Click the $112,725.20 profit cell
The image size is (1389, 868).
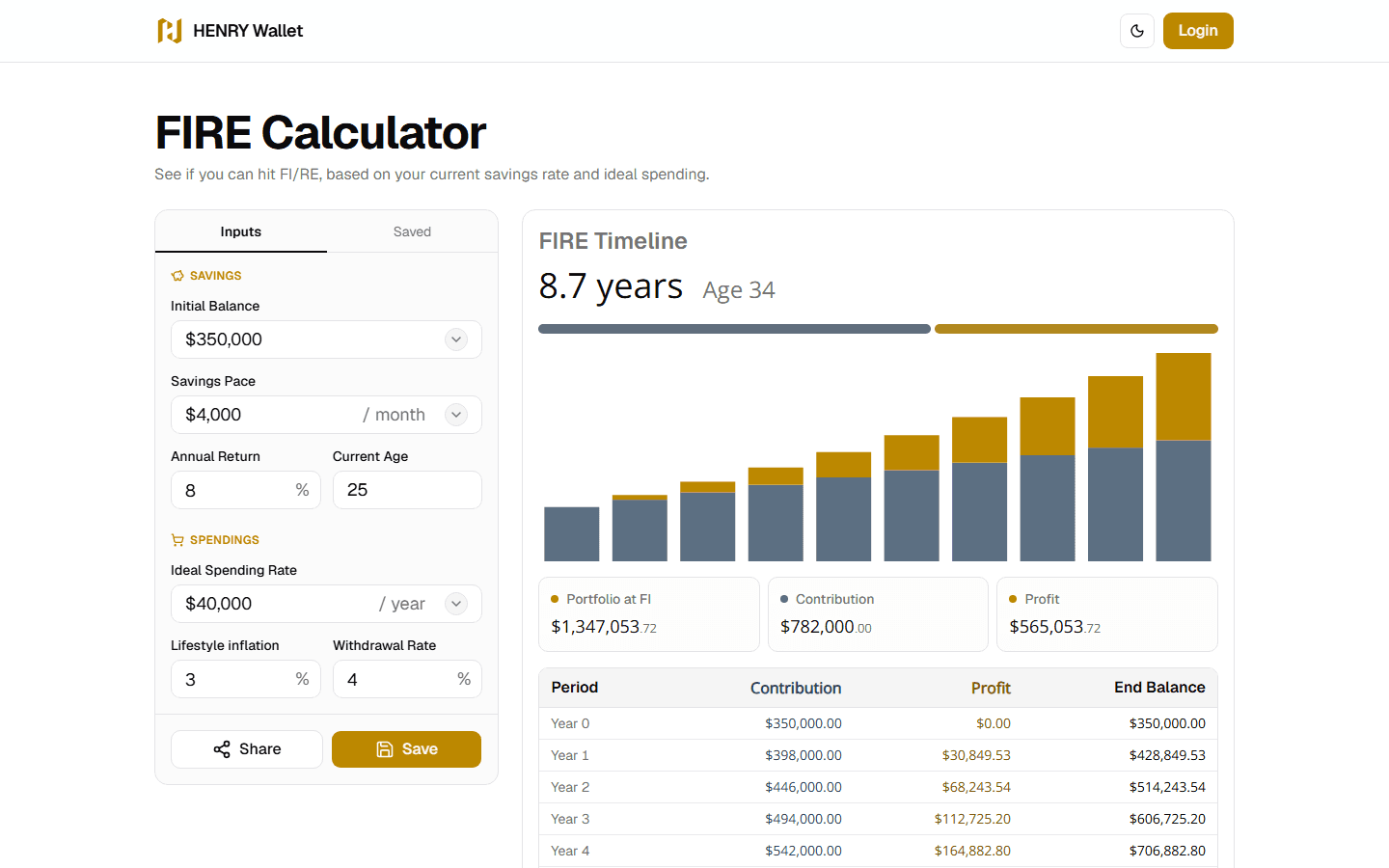pos(972,819)
